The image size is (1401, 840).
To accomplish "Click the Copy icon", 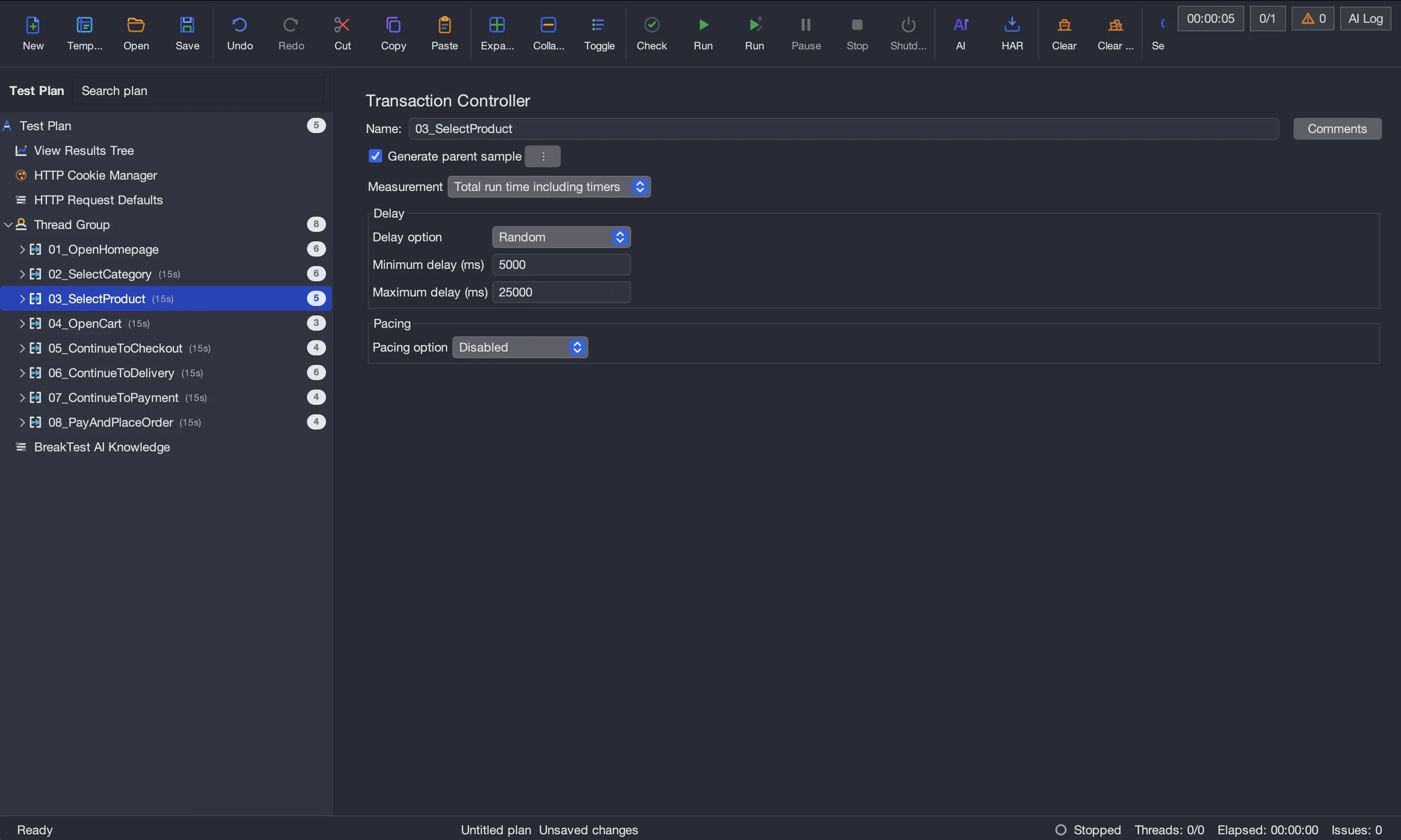I will 393,25.
